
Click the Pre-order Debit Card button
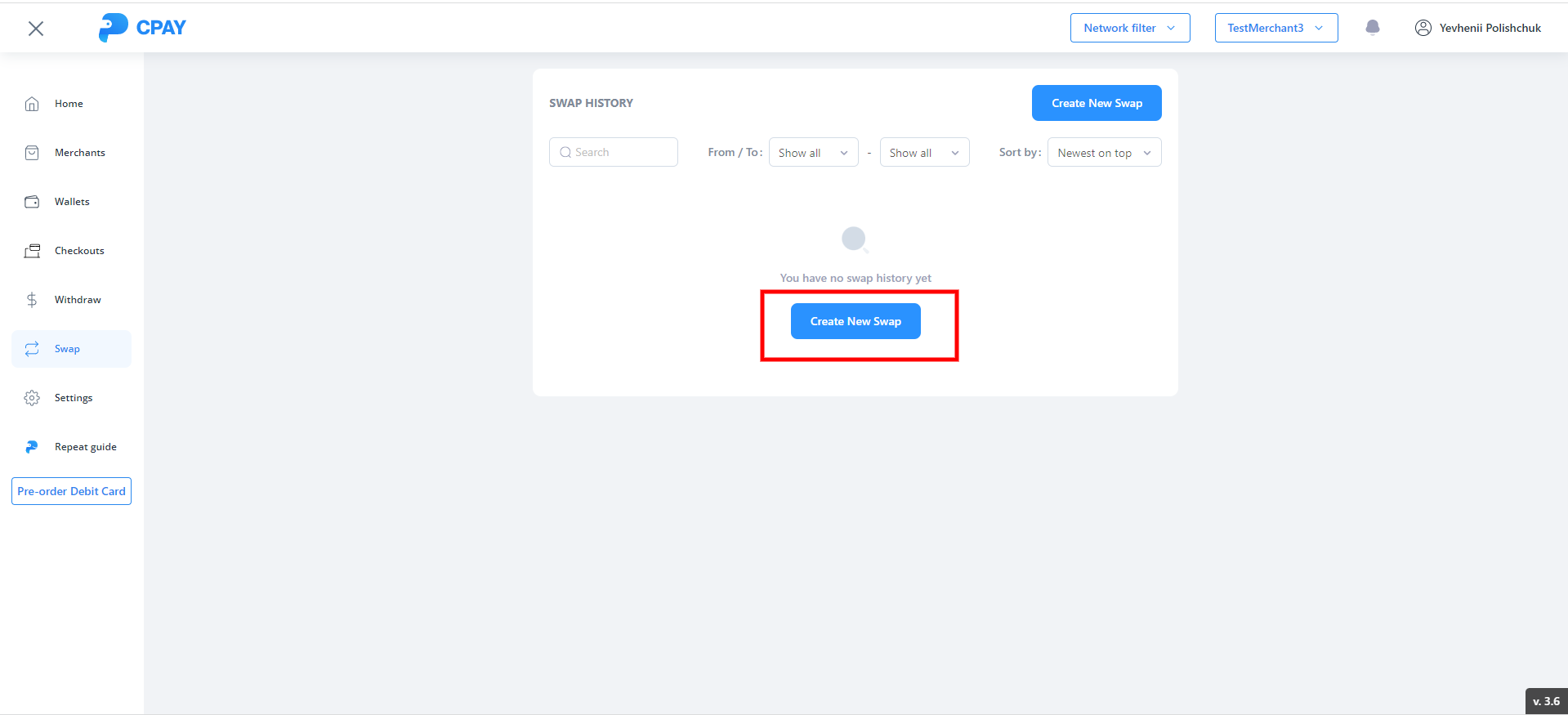pyautogui.click(x=71, y=491)
